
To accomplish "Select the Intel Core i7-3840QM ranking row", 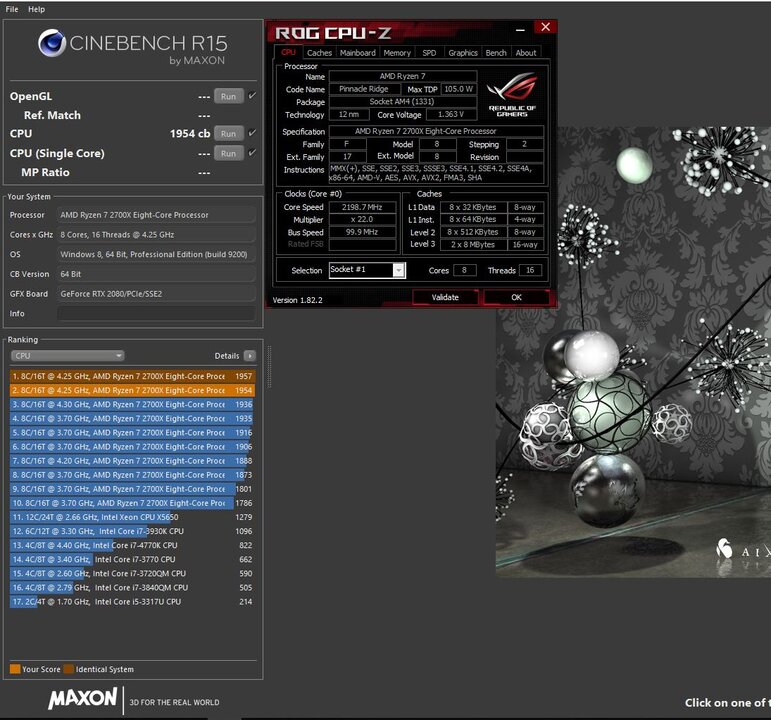I will (x=132, y=588).
